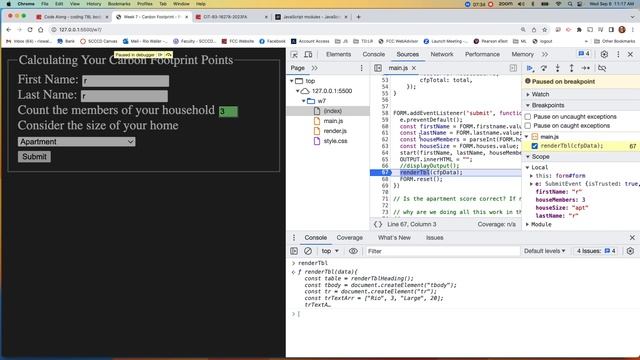Open console context 'top' dropdown
Screen dimensions: 640x360
pyautogui.click(x=330, y=251)
